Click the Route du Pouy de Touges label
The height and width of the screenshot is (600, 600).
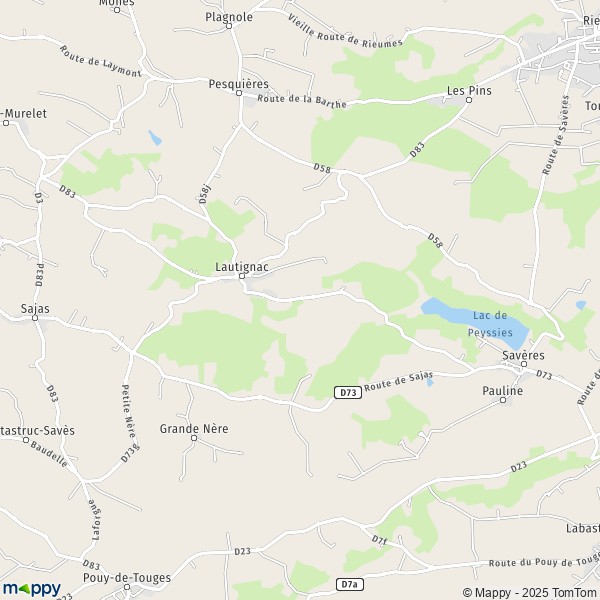[544, 562]
